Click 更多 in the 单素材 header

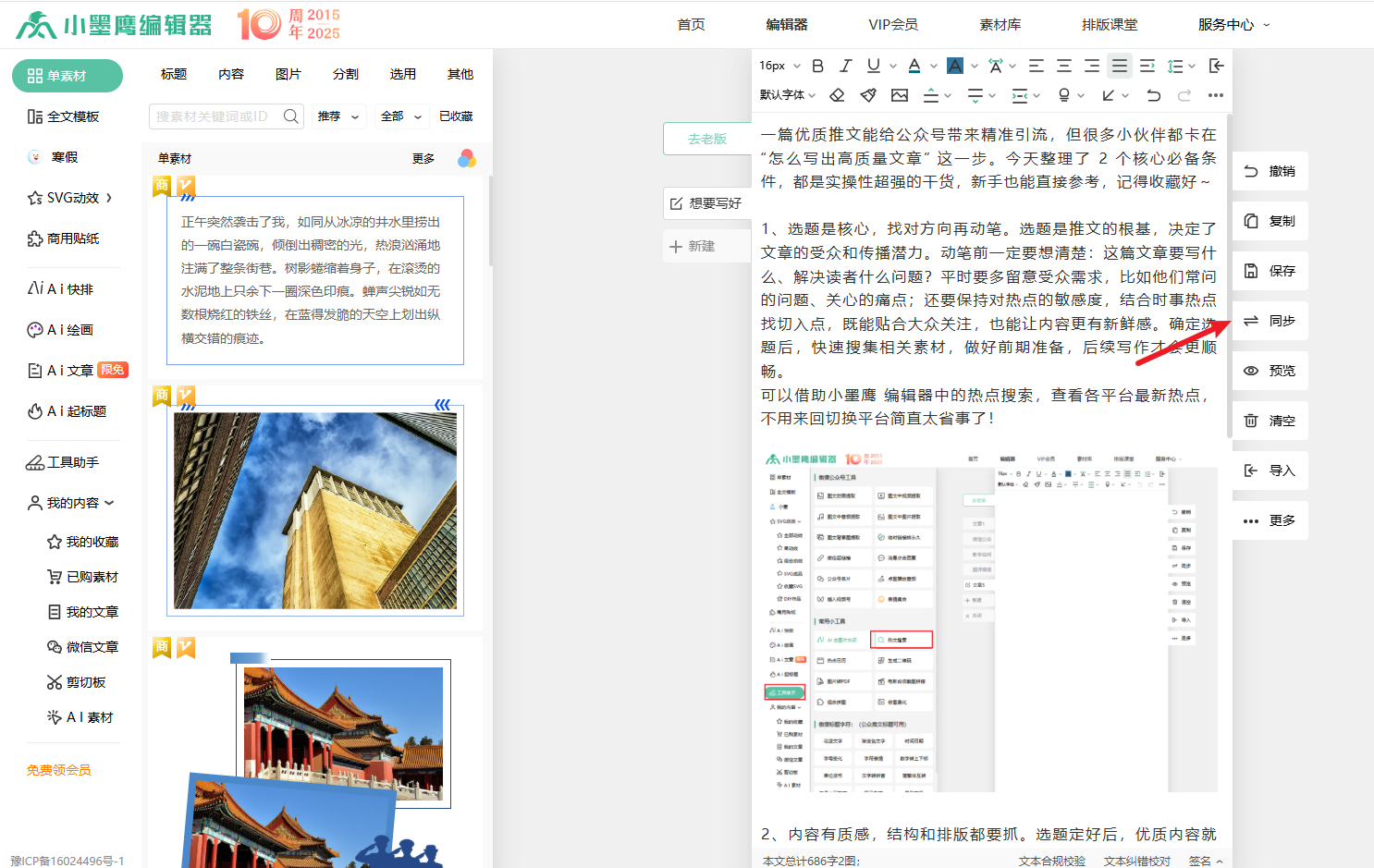(423, 159)
